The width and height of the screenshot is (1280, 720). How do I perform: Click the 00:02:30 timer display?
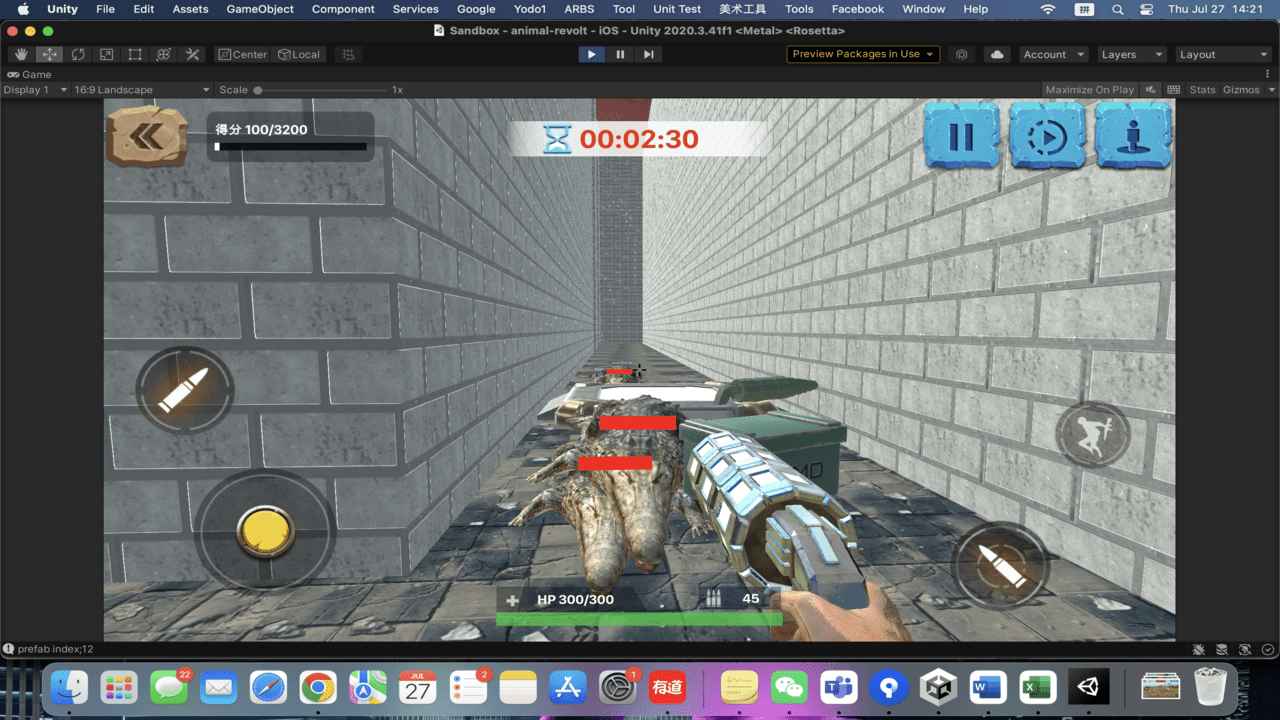(639, 139)
